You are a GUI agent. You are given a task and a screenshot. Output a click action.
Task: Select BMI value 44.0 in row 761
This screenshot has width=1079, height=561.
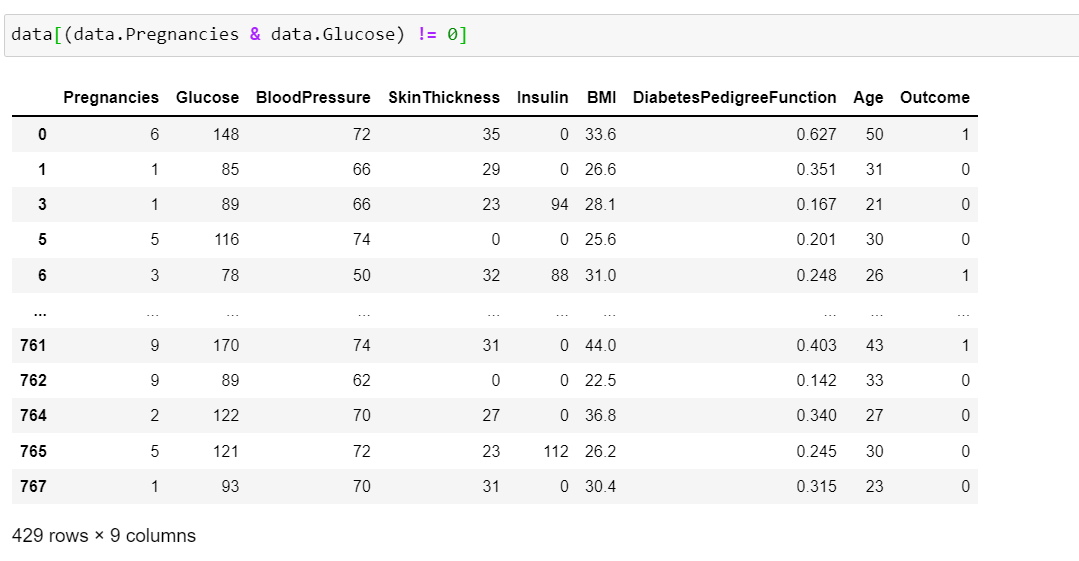tap(600, 345)
